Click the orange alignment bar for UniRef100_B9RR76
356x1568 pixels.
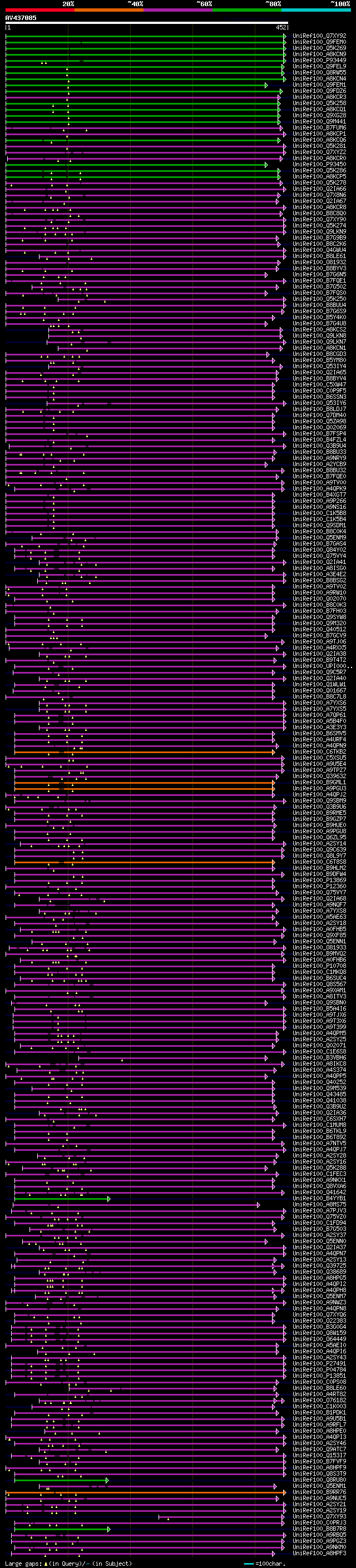(x=145, y=1492)
